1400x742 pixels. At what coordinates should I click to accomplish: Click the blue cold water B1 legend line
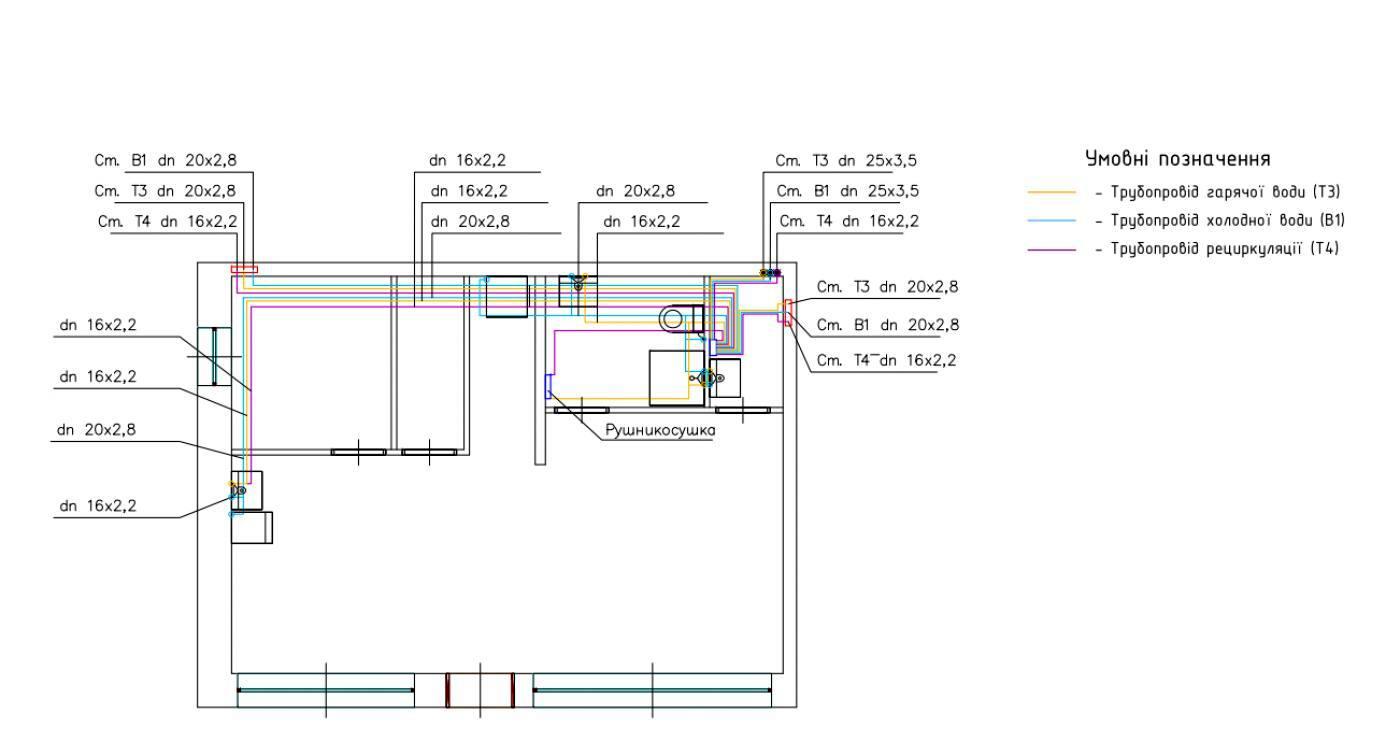pos(1052,220)
